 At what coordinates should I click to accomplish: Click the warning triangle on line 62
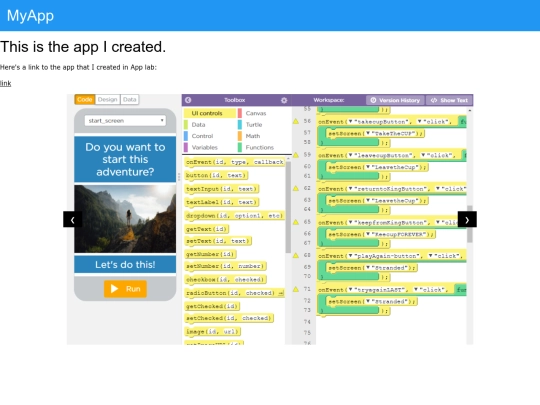[296, 188]
